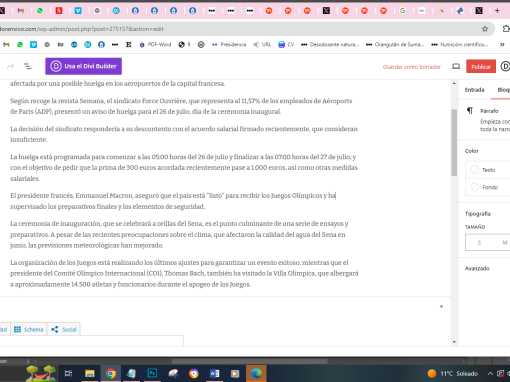Open the Divi settings icon beside Publicar
The height and width of the screenshot is (382, 510).
[505, 66]
